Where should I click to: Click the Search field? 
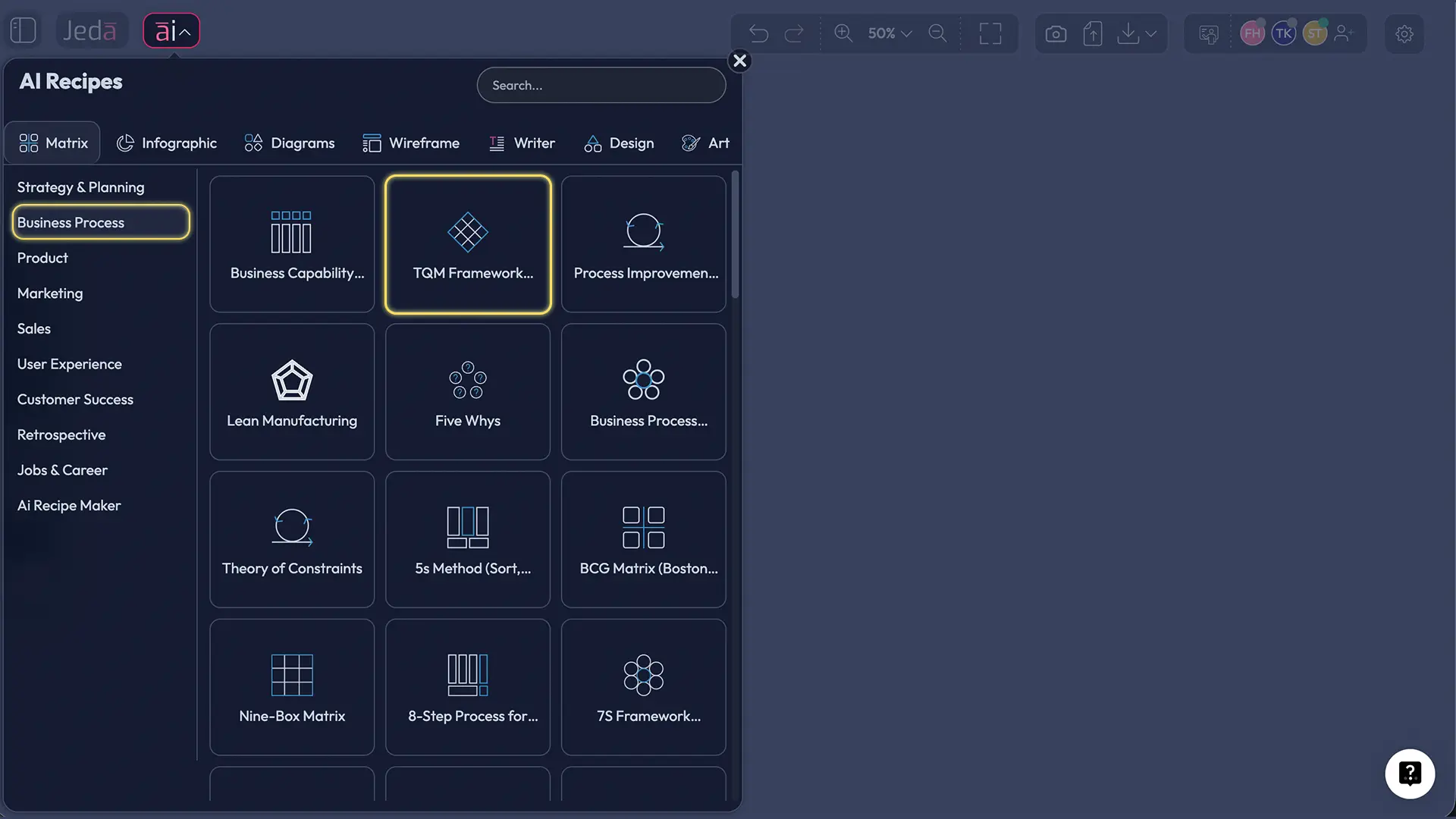click(x=601, y=85)
